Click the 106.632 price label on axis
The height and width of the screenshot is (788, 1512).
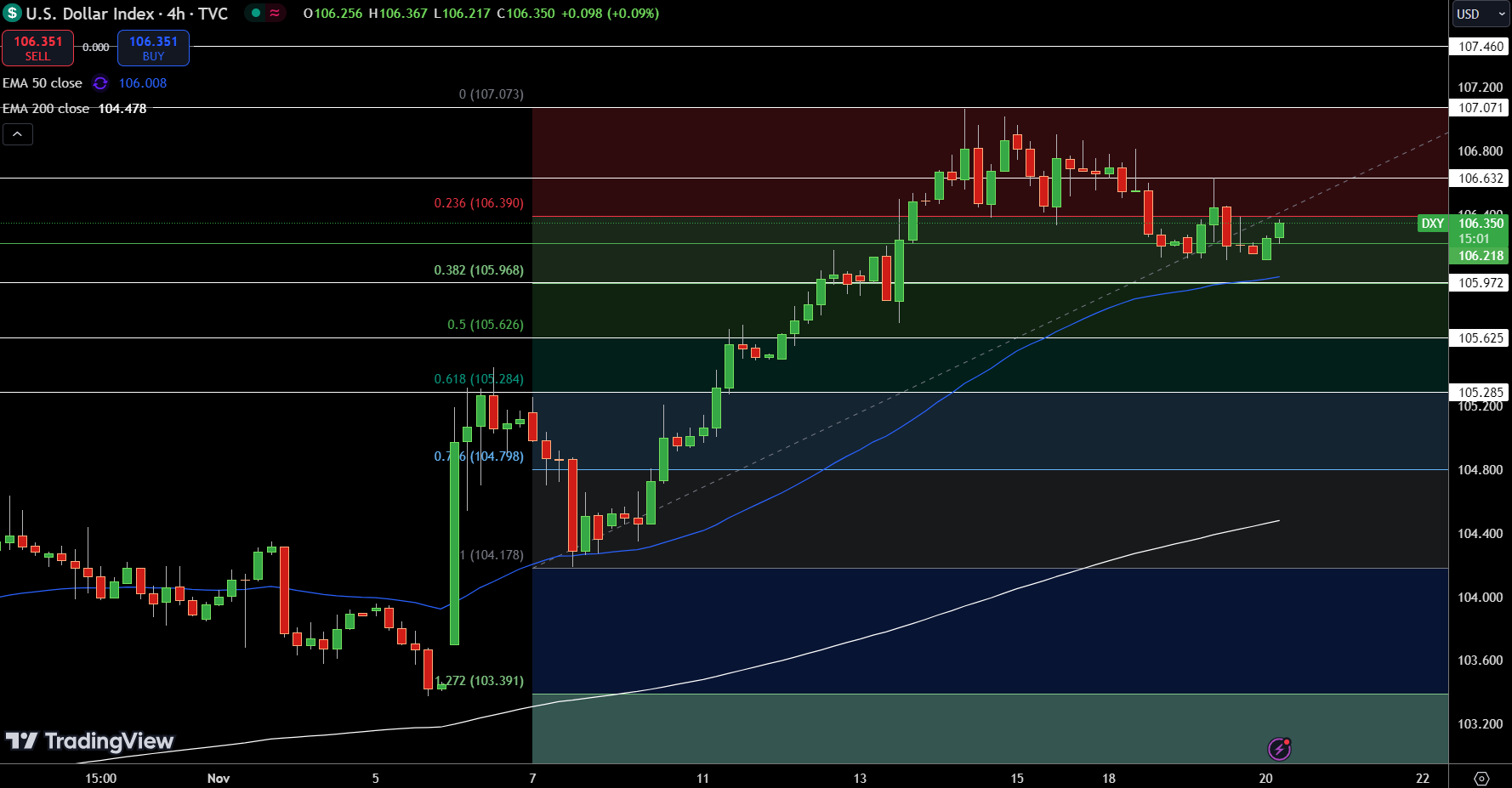[x=1481, y=179]
